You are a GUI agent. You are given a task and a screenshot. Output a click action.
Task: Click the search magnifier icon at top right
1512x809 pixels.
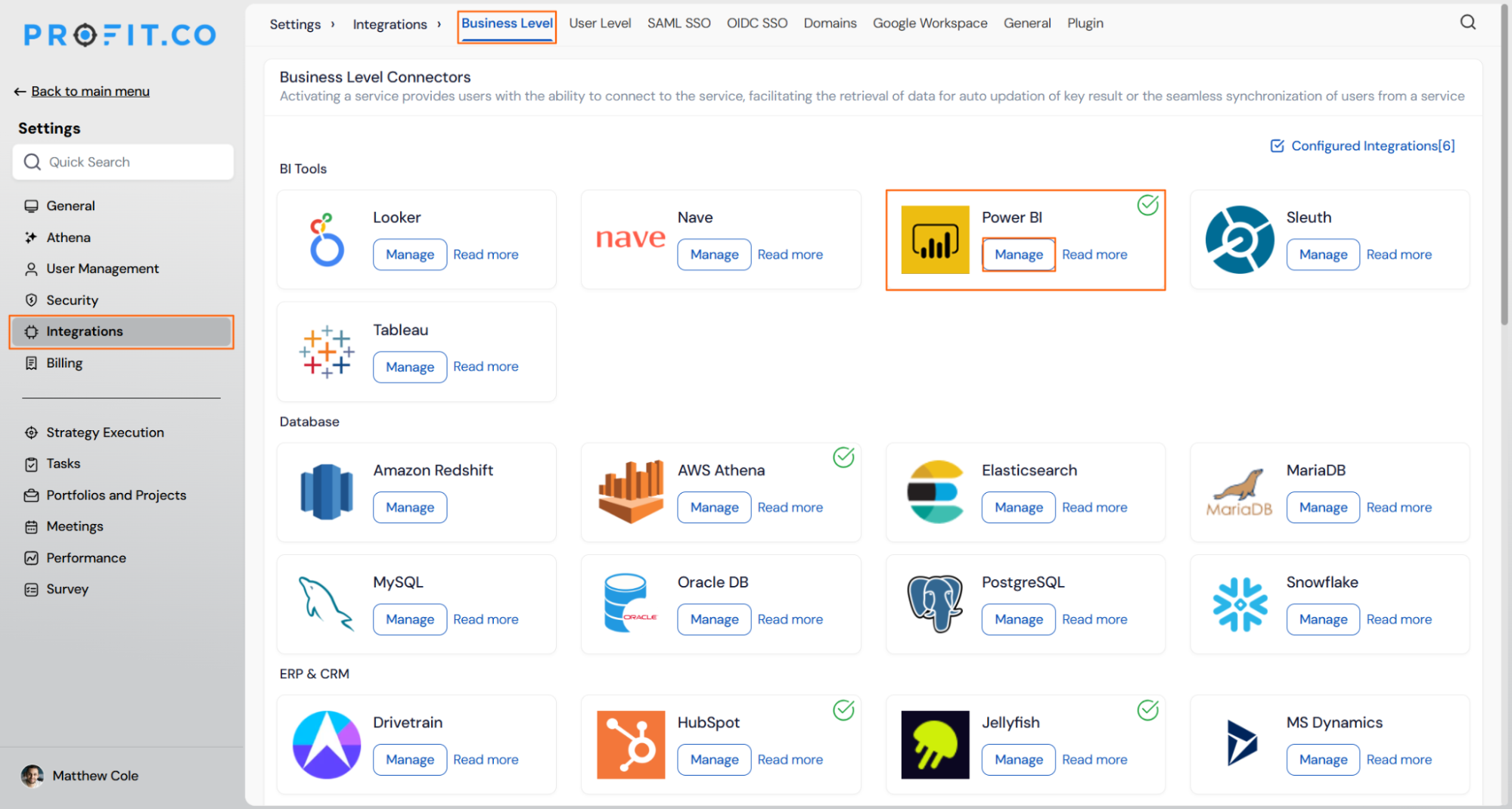tap(1467, 23)
